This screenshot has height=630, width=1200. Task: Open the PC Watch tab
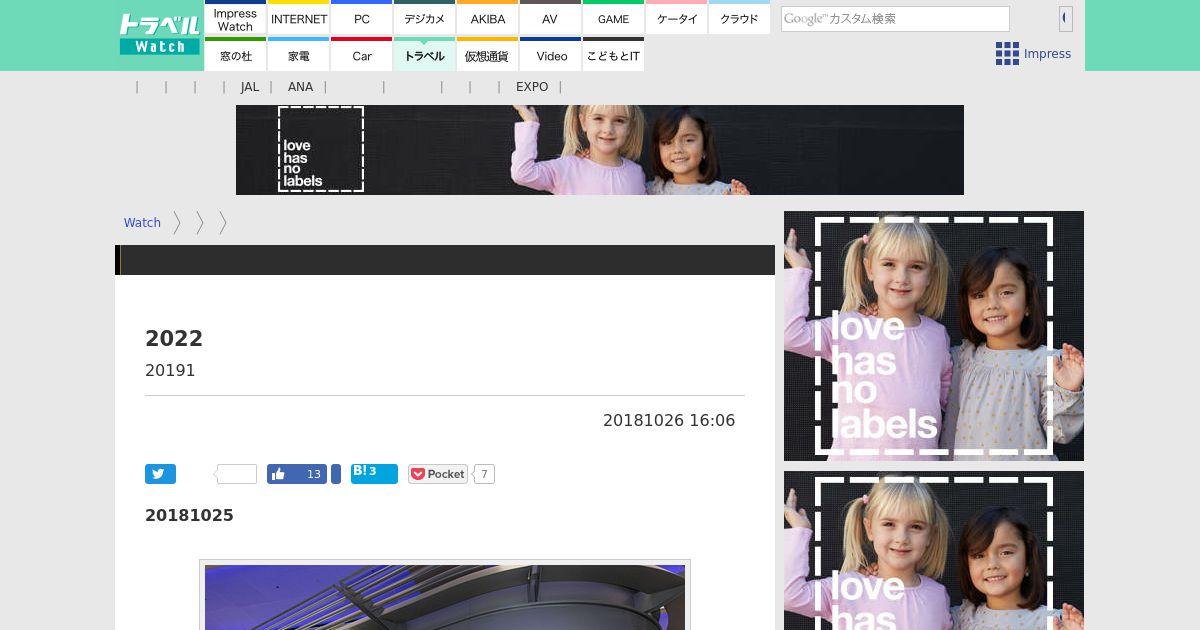tap(361, 18)
